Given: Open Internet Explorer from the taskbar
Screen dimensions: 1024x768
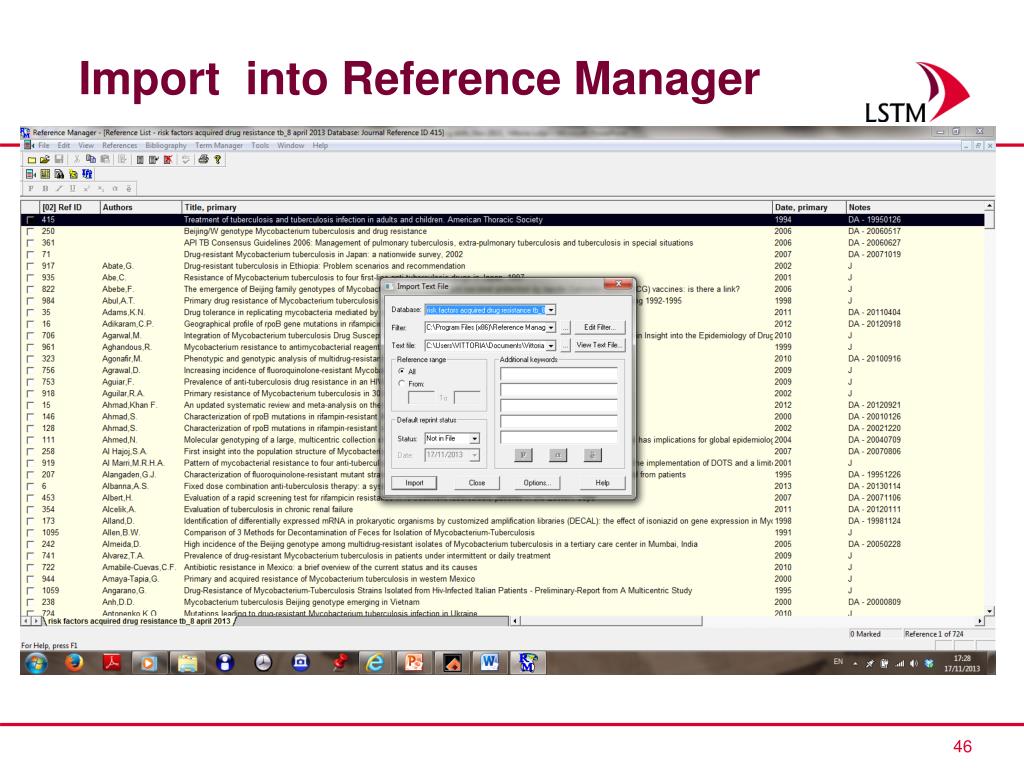Looking at the screenshot, I should point(374,663).
